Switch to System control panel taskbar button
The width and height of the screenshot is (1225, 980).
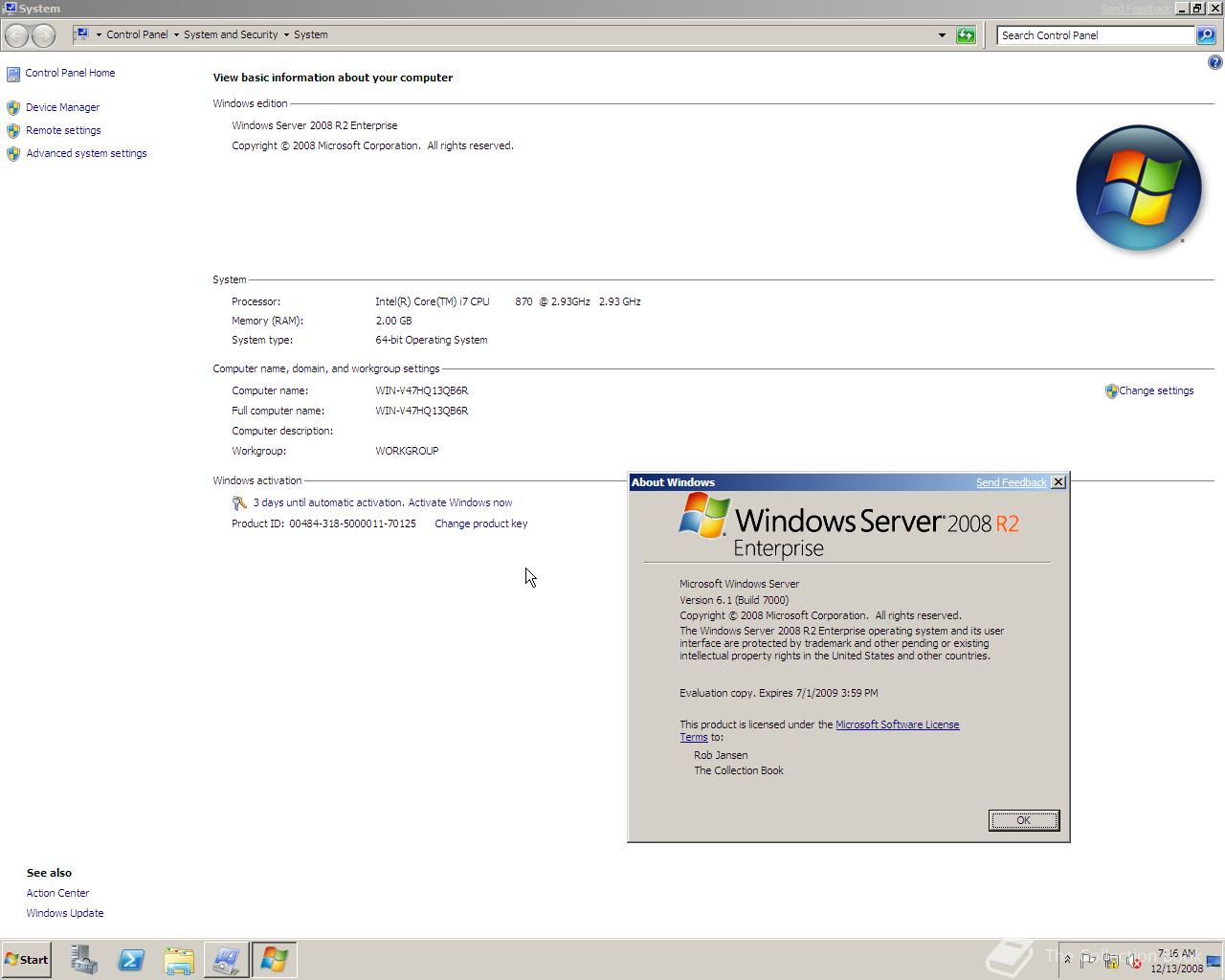point(226,960)
